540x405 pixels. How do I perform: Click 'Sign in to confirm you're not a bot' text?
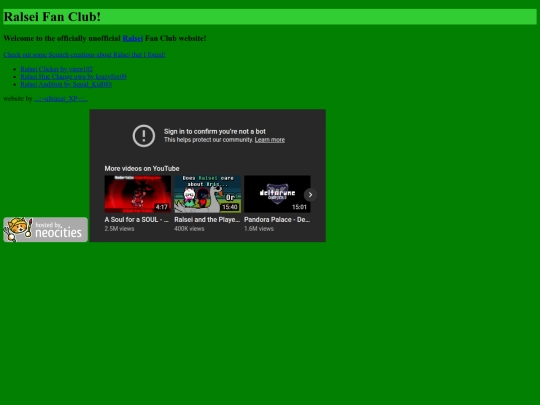pos(215,132)
